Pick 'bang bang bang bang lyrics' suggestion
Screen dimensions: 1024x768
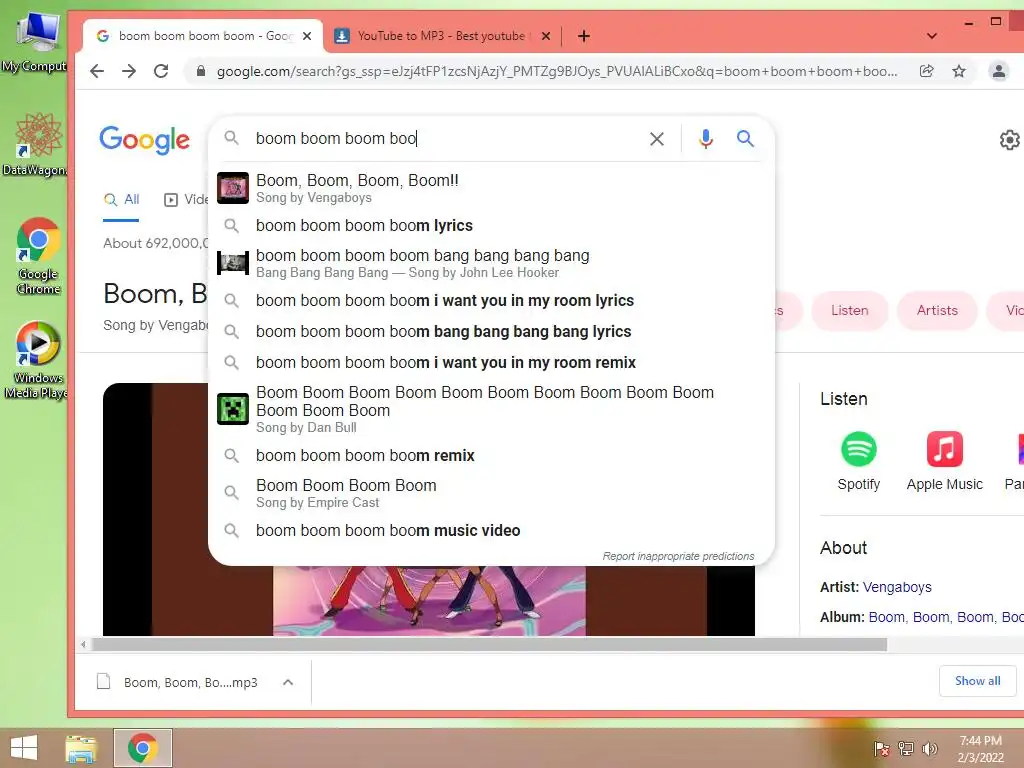pos(491,332)
